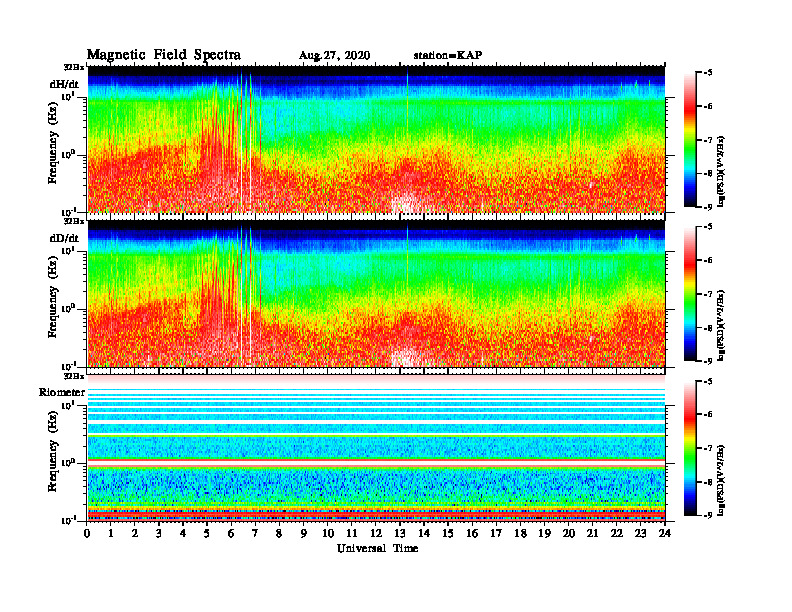Click the "Riometer" panel label
This screenshot has width=792, height=612.
click(62, 392)
